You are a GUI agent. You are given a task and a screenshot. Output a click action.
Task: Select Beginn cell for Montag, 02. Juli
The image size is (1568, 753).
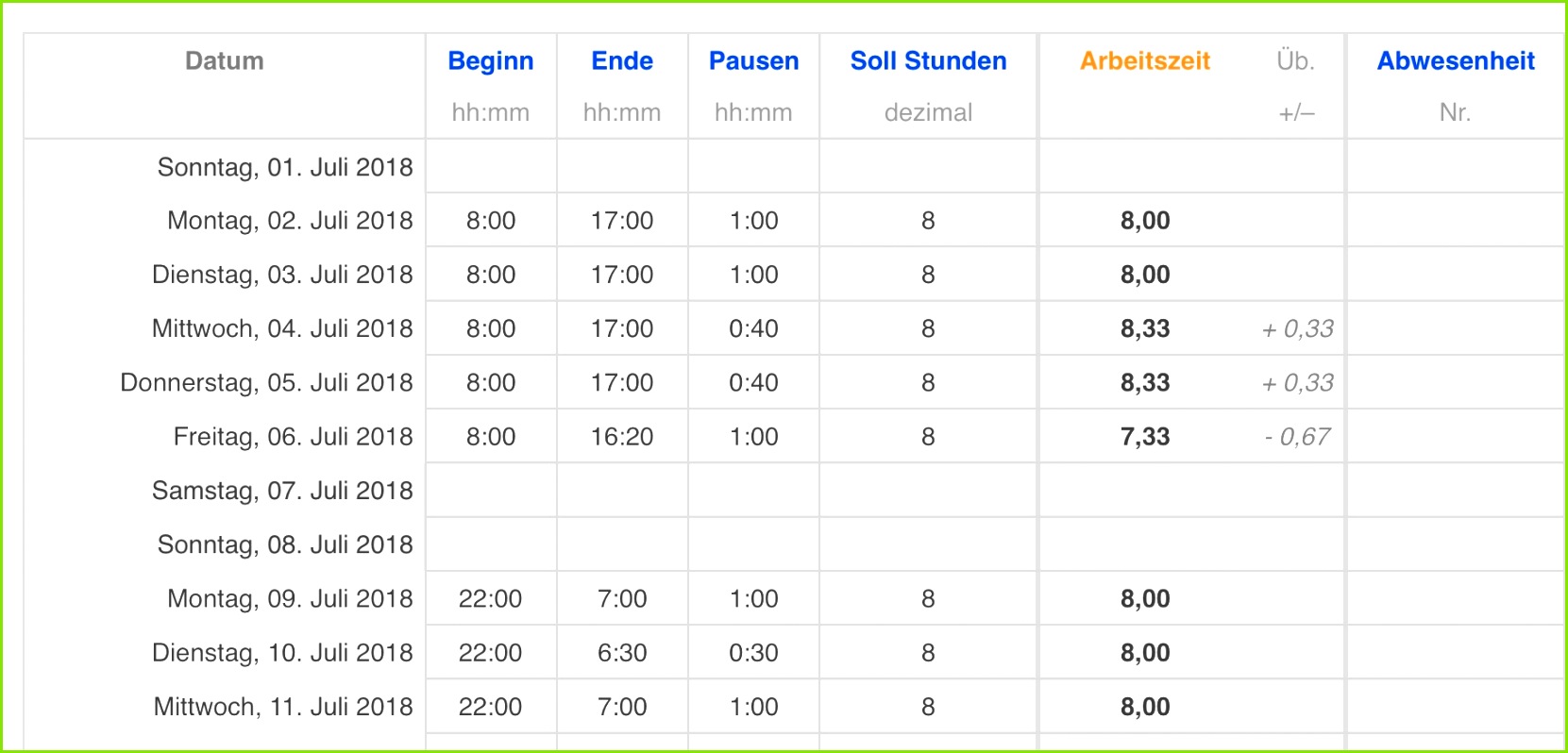[x=491, y=221]
